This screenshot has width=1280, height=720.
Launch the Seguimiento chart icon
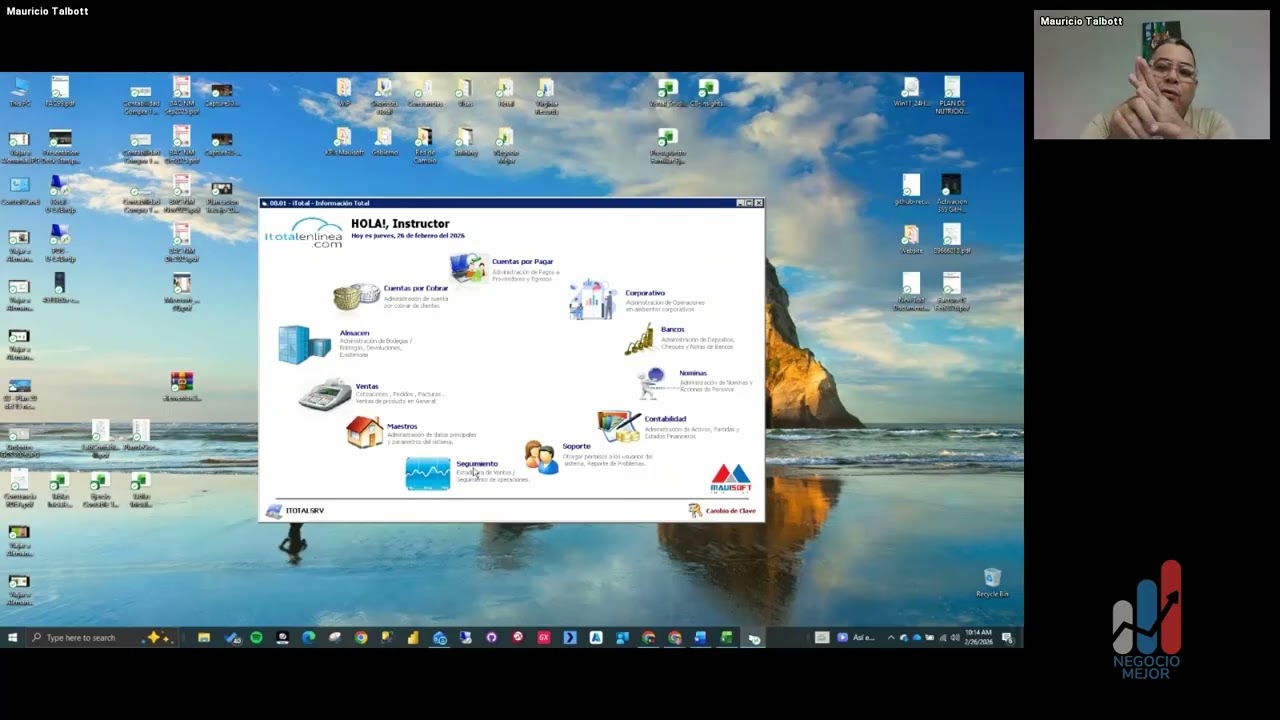(428, 473)
